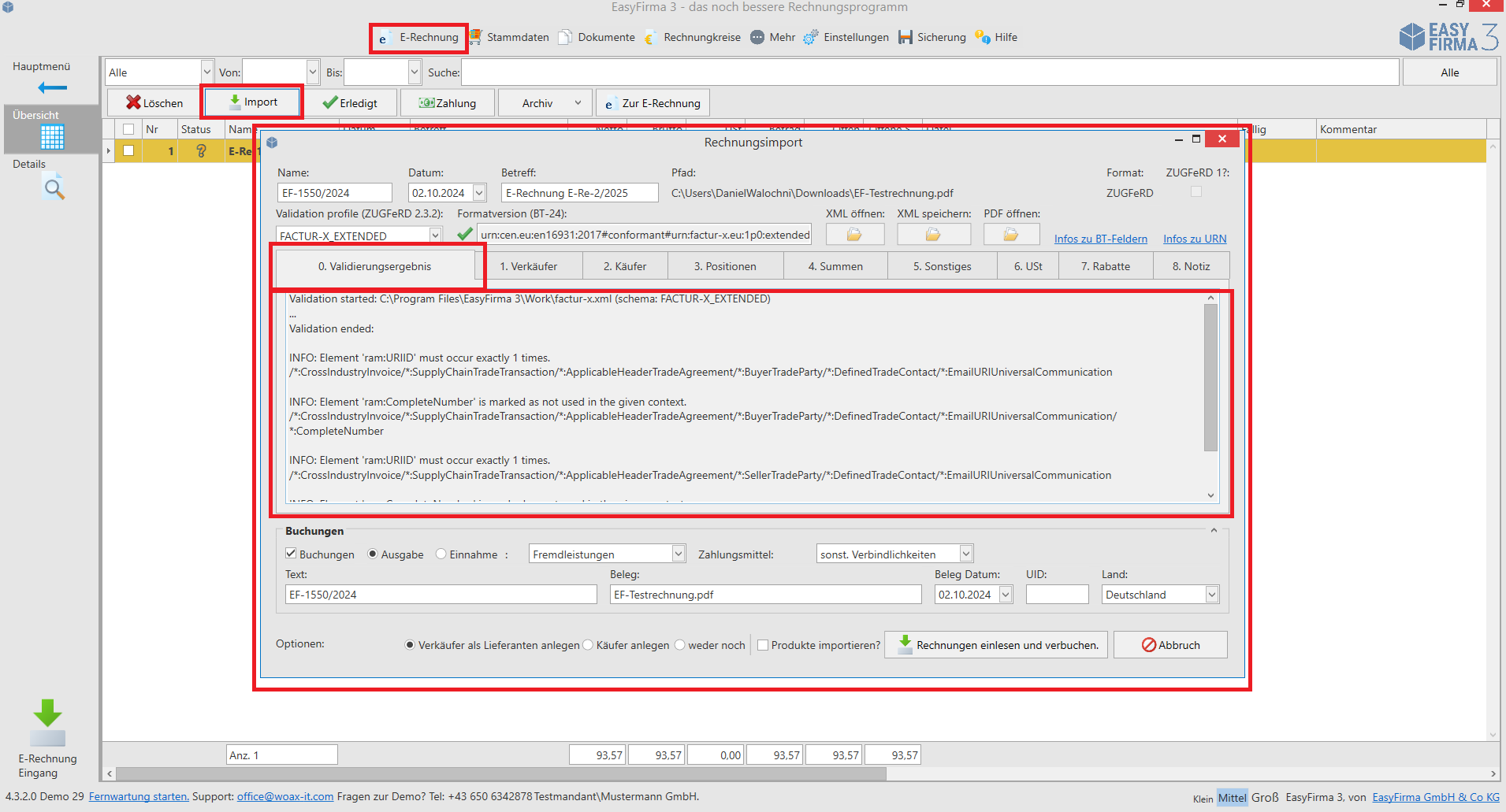Switch to the 3. Positionen tab
Viewport: 1506px width, 812px height.
725,266
